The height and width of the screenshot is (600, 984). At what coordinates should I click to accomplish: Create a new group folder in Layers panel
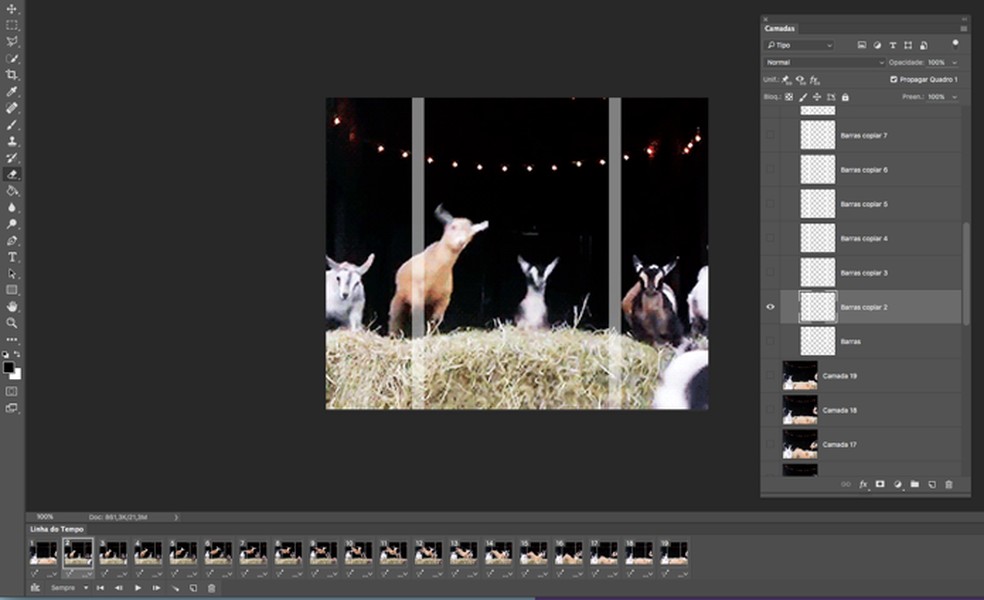pyautogui.click(x=914, y=484)
